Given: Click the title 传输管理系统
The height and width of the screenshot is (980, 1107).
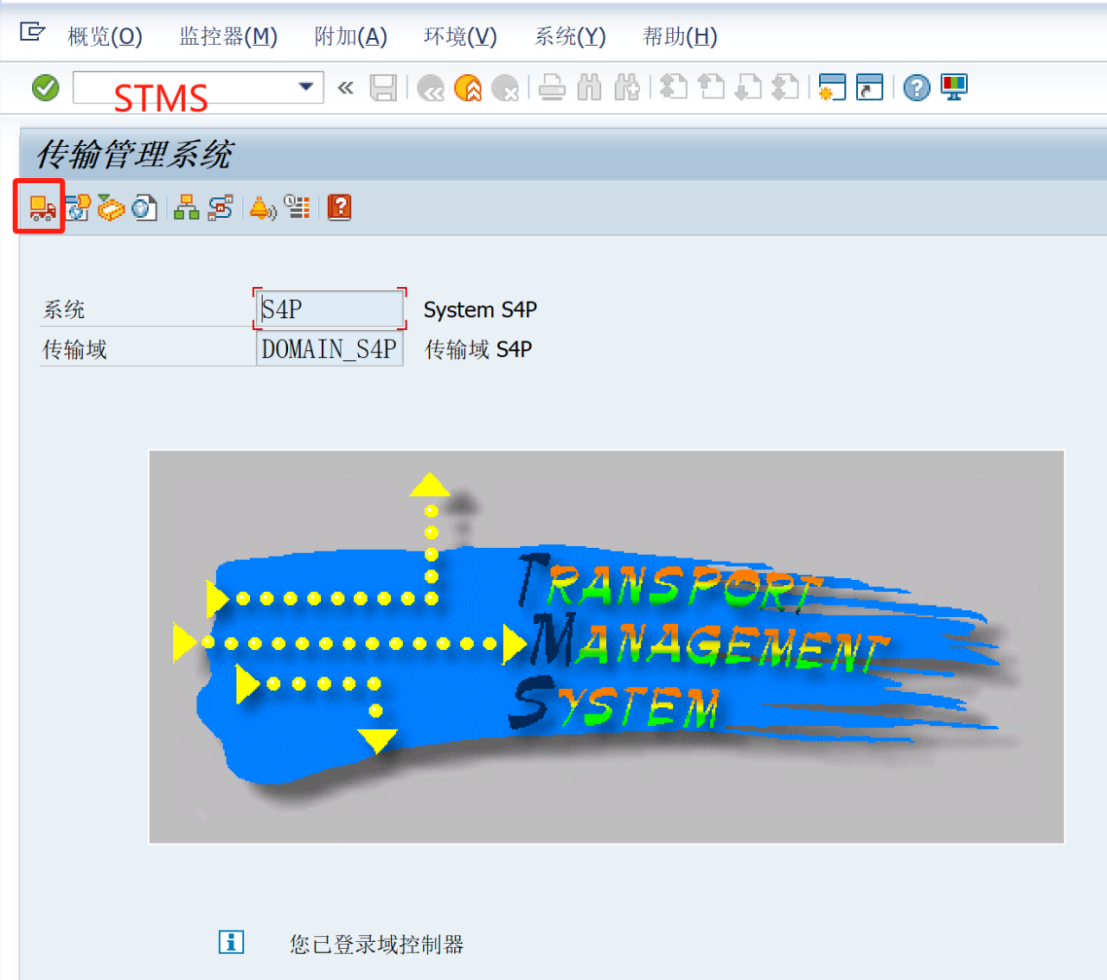Looking at the screenshot, I should pos(133,154).
